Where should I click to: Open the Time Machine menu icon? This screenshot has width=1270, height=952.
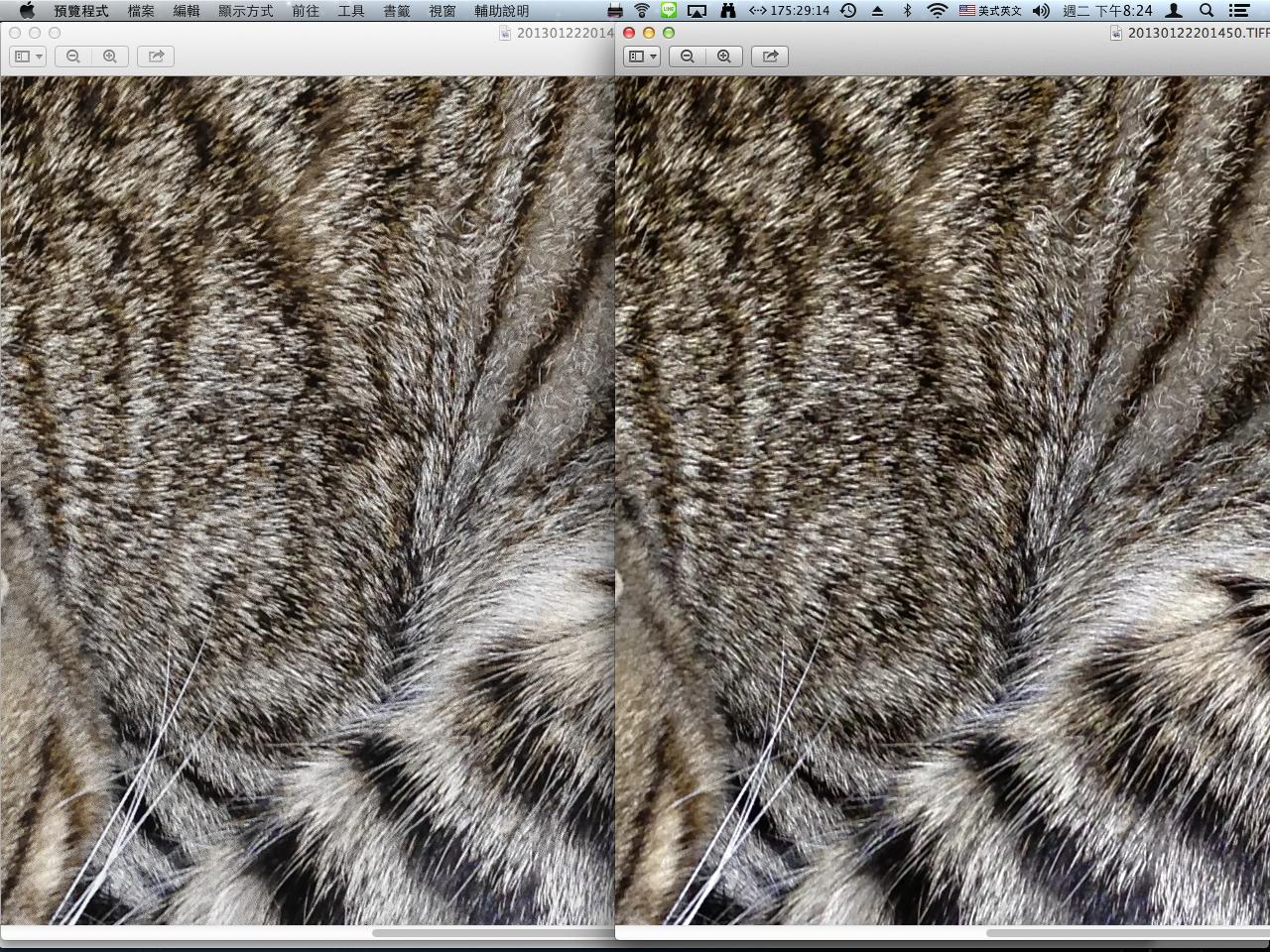pyautogui.click(x=848, y=10)
